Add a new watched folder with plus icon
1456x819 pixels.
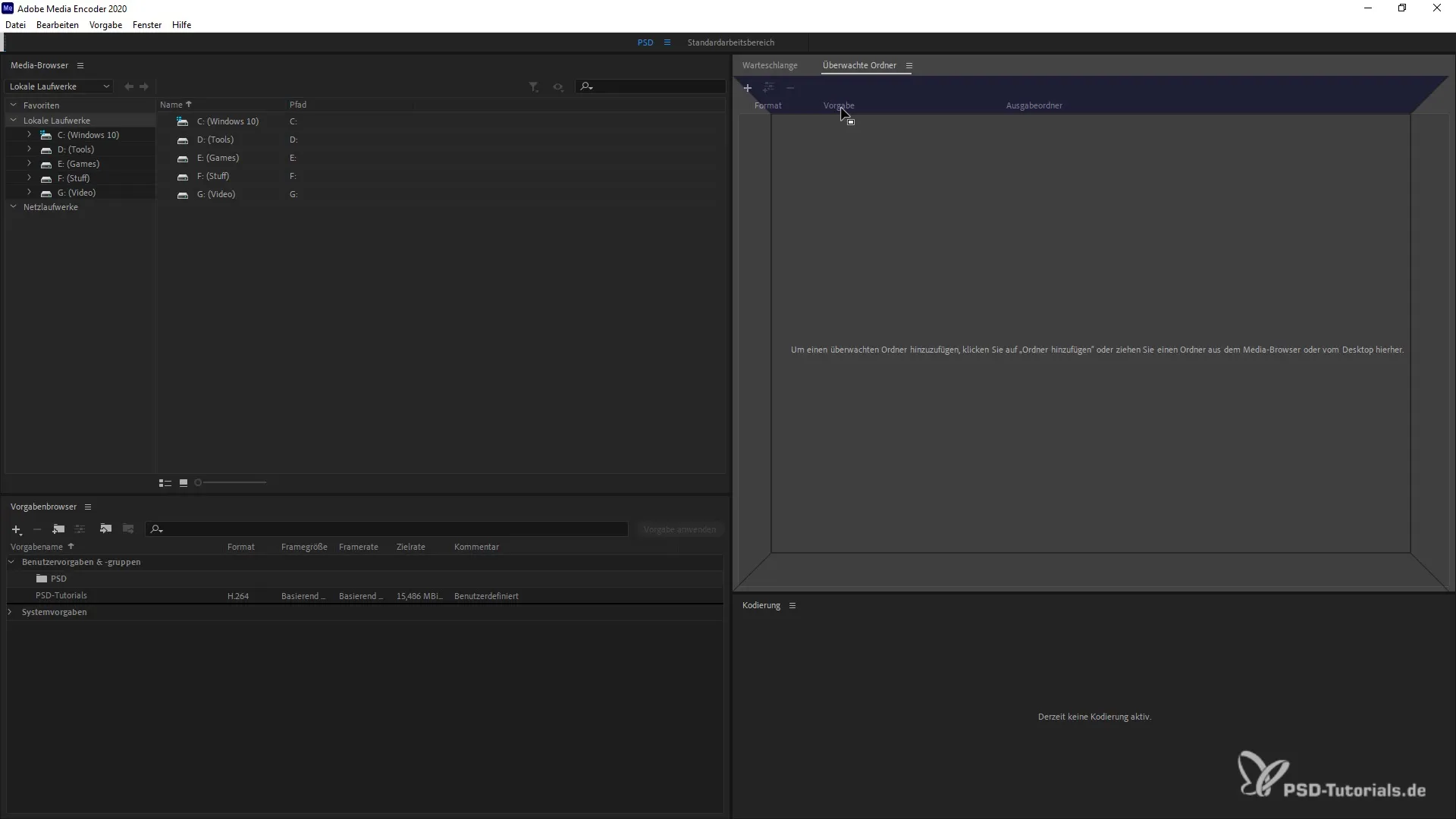pyautogui.click(x=747, y=88)
